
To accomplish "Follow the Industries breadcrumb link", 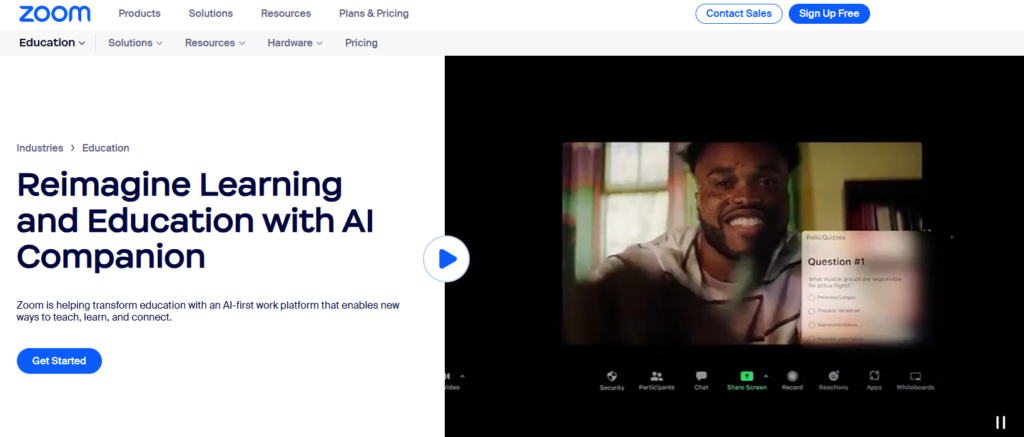I will (40, 148).
